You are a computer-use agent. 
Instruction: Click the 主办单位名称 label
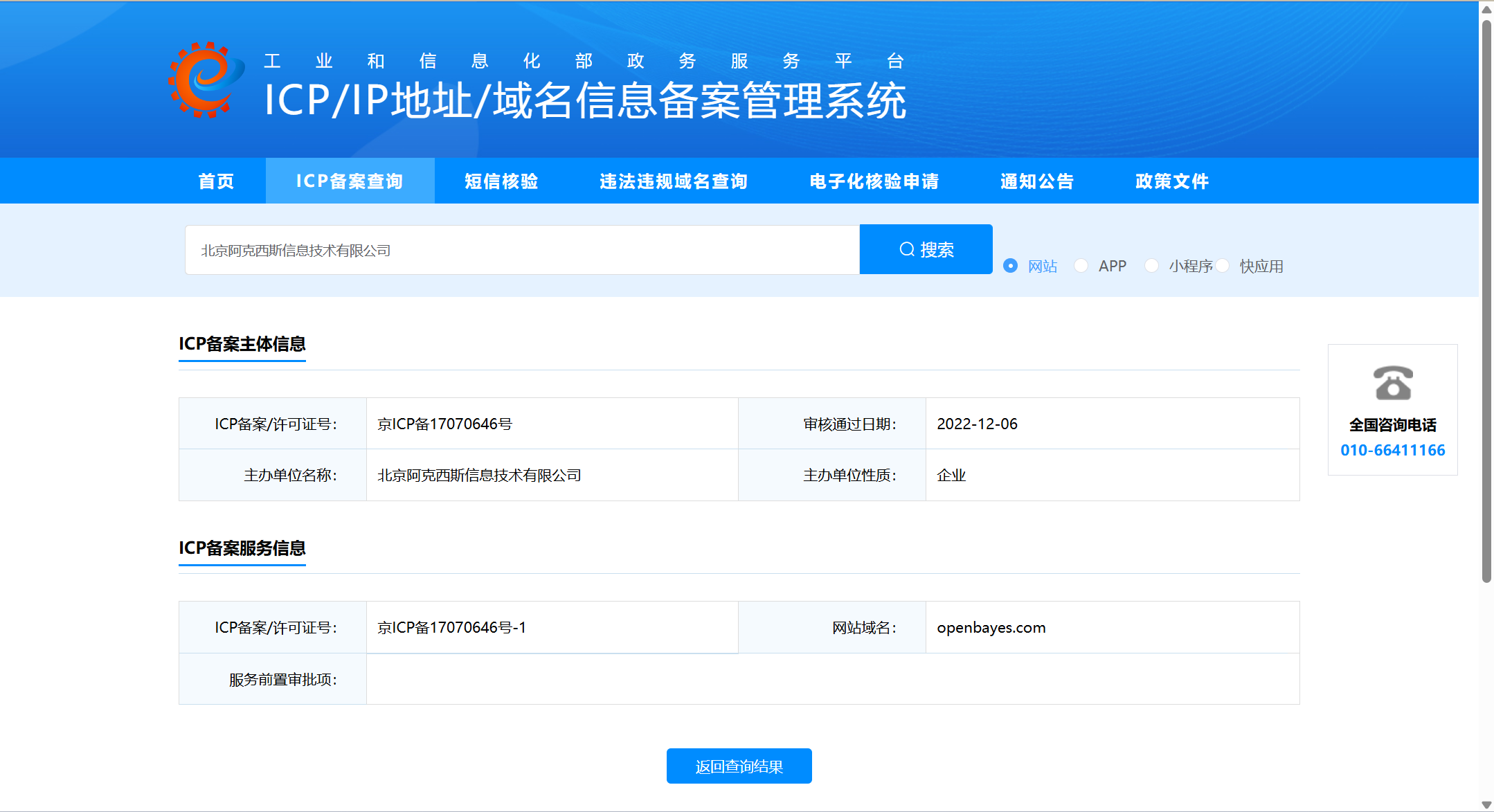coord(291,476)
